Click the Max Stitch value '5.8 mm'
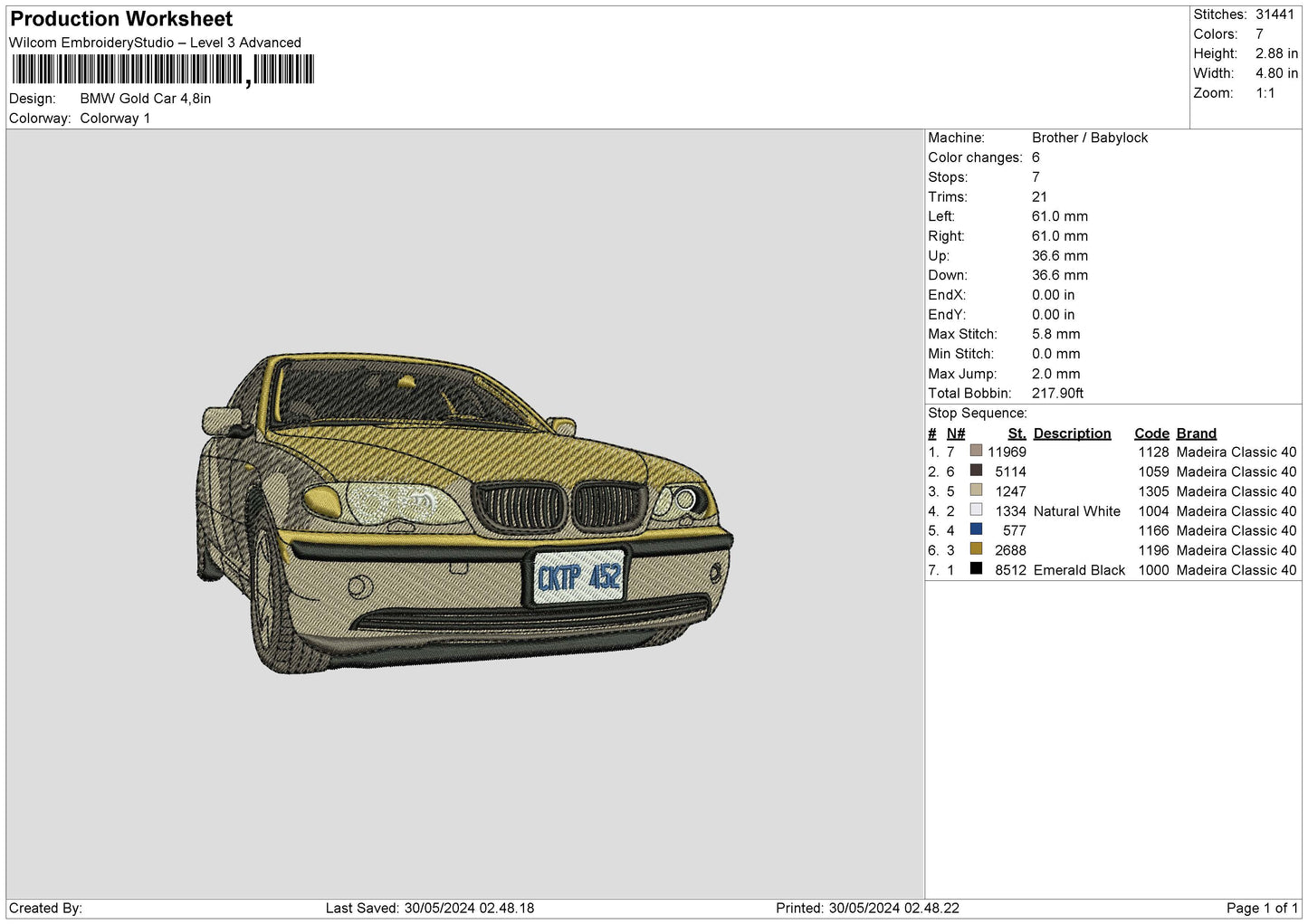 click(x=1055, y=334)
